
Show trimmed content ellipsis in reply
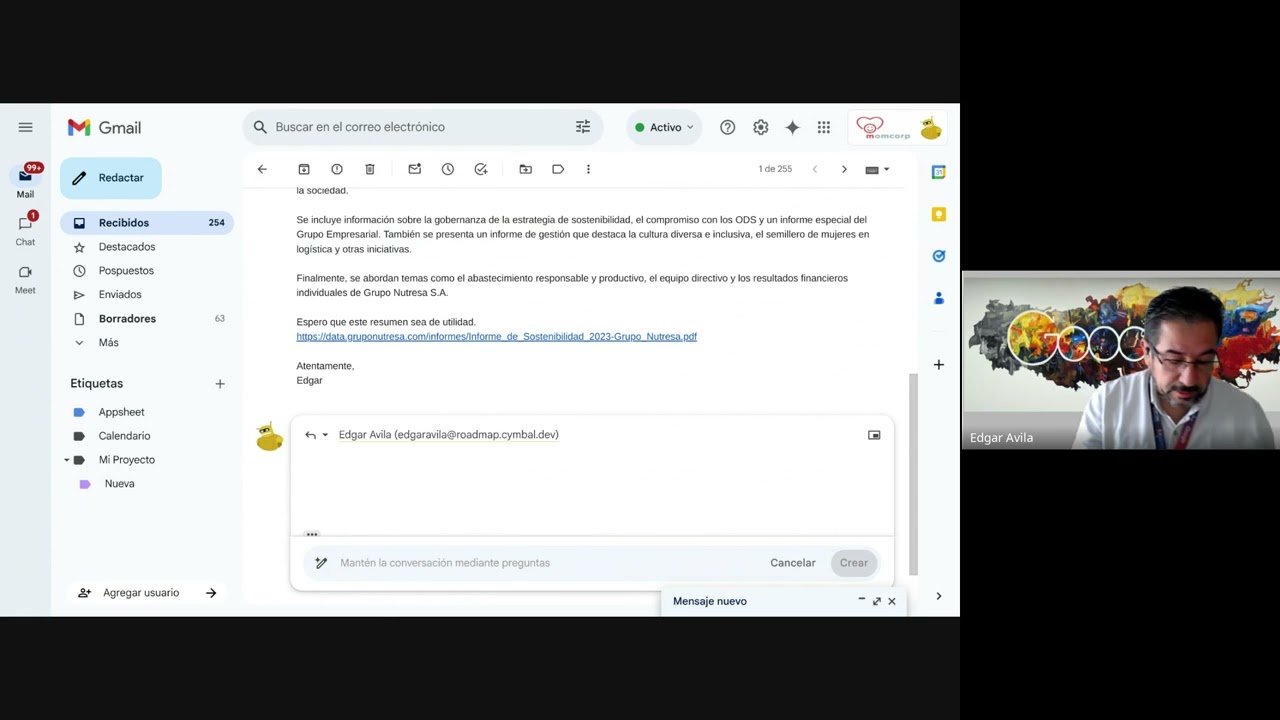pyautogui.click(x=312, y=534)
